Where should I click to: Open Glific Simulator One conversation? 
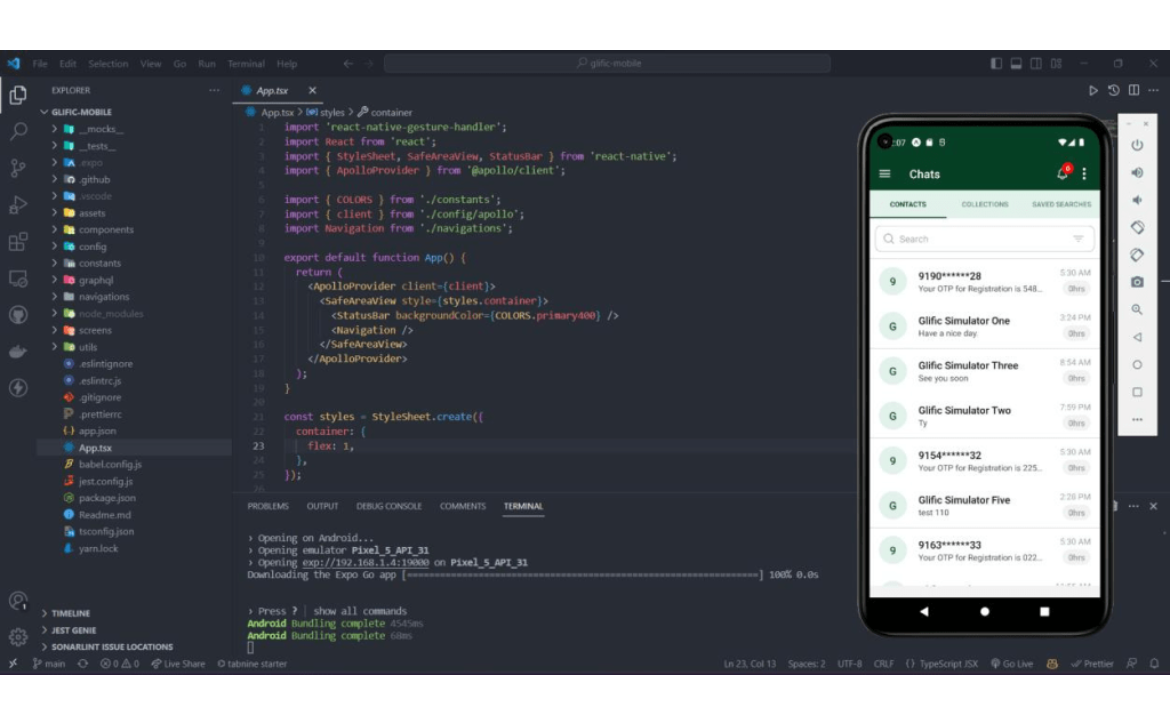coord(964,326)
